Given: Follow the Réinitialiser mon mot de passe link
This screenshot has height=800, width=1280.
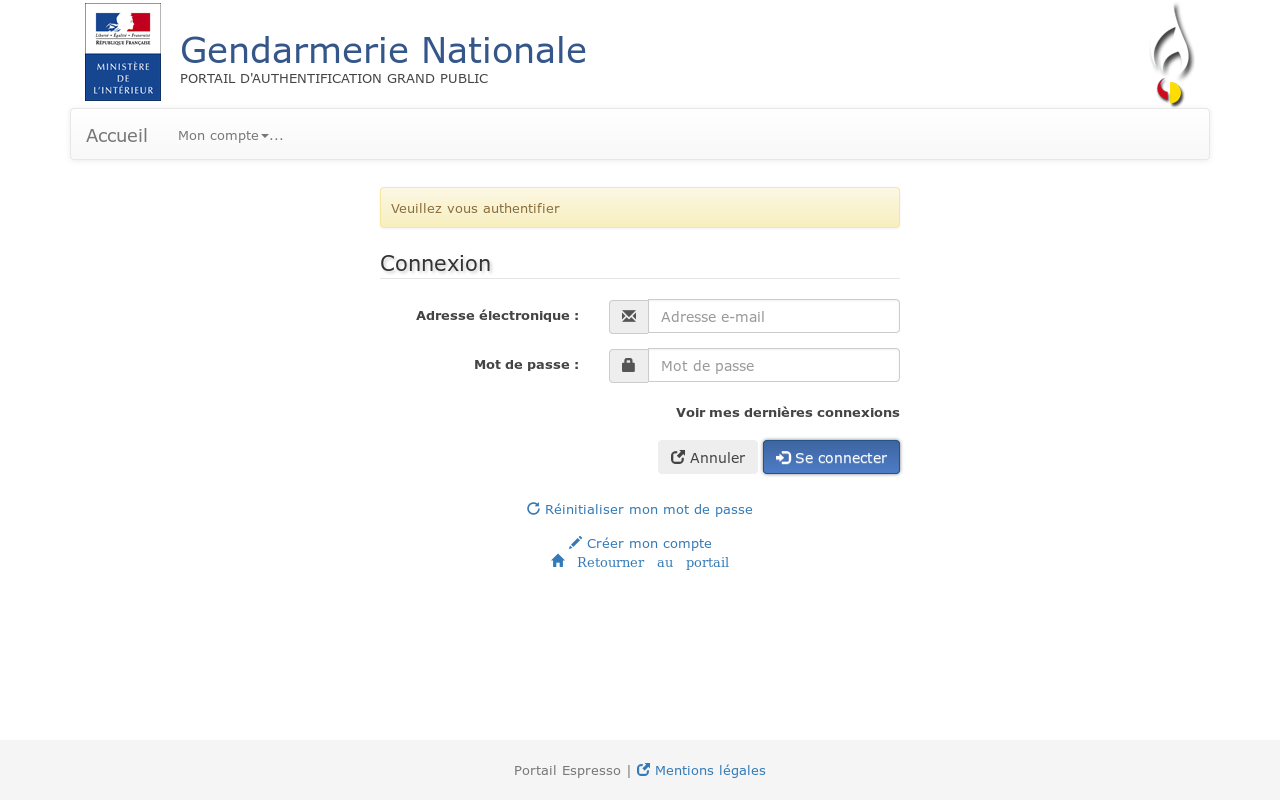Looking at the screenshot, I should (x=640, y=509).
